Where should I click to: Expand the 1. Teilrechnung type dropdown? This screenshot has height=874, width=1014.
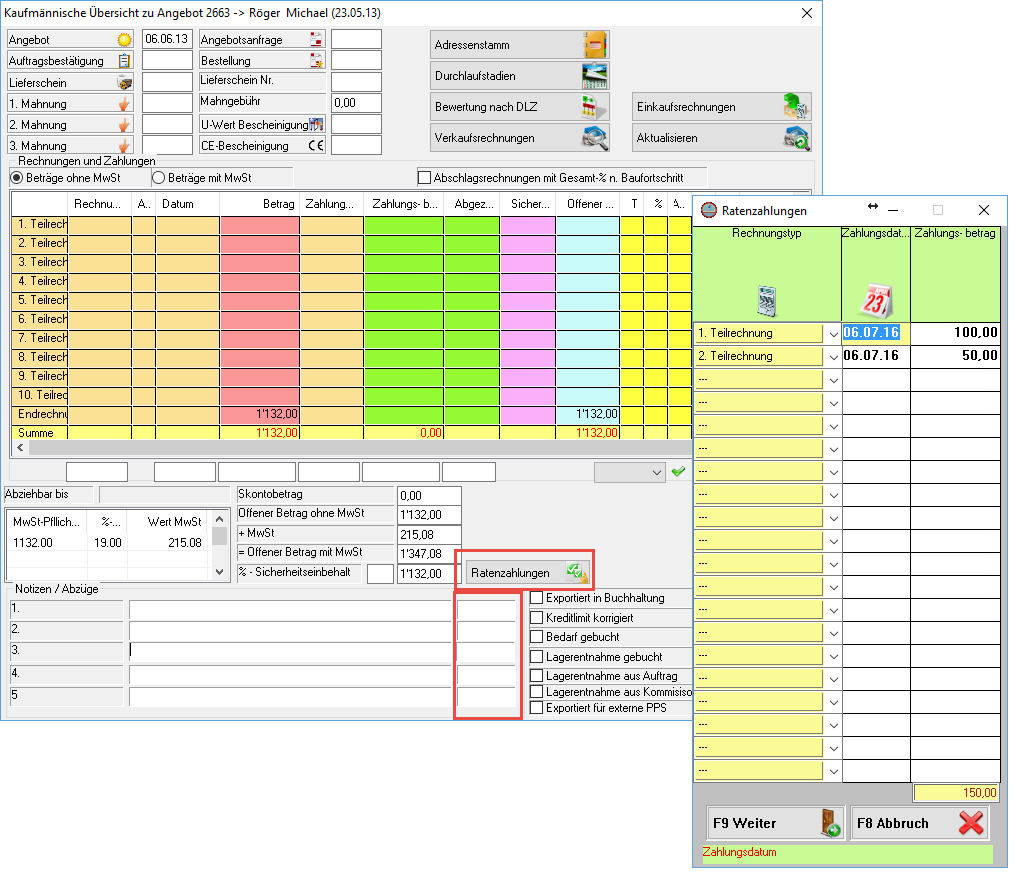coord(832,333)
